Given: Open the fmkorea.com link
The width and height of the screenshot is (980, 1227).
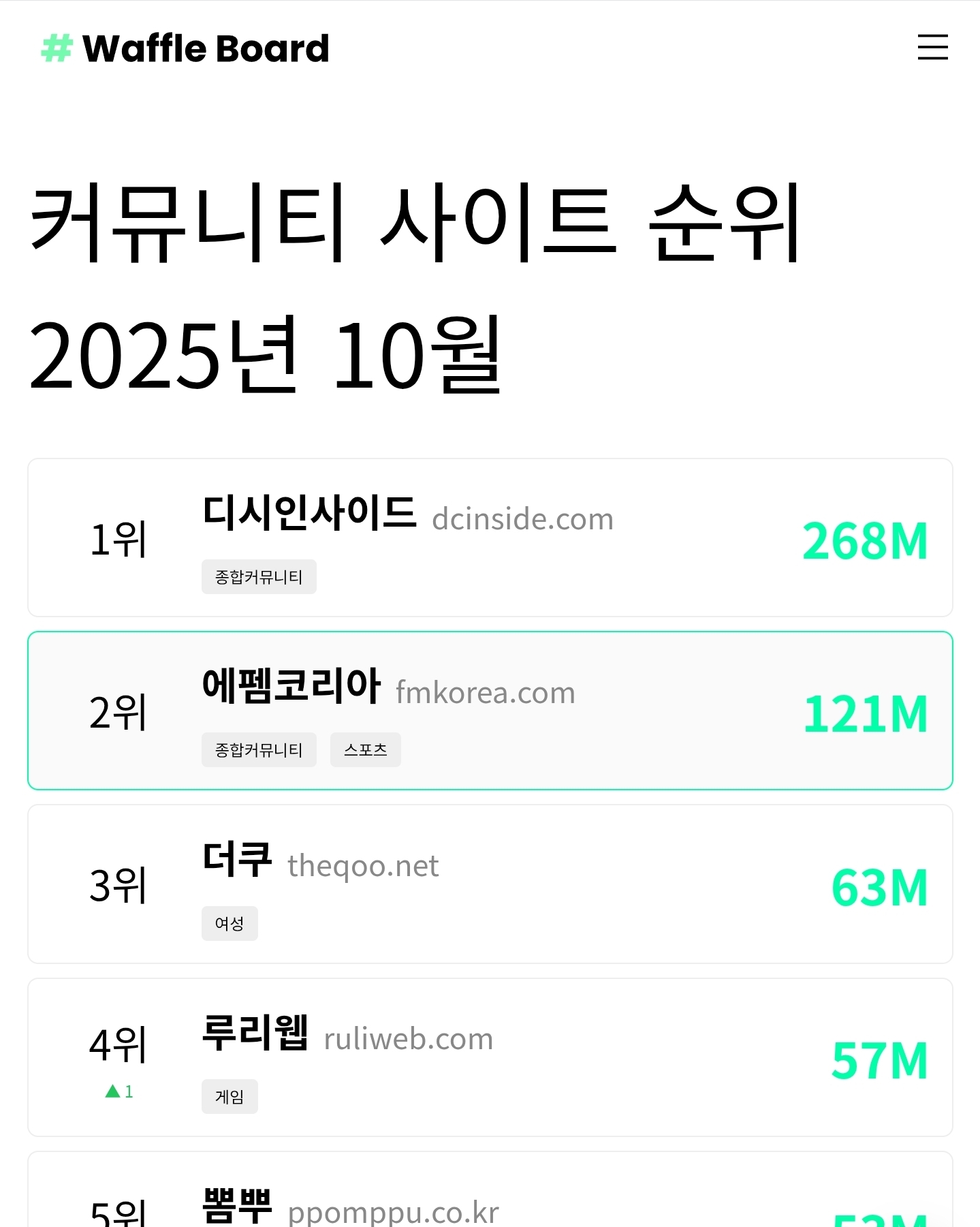Looking at the screenshot, I should [485, 693].
